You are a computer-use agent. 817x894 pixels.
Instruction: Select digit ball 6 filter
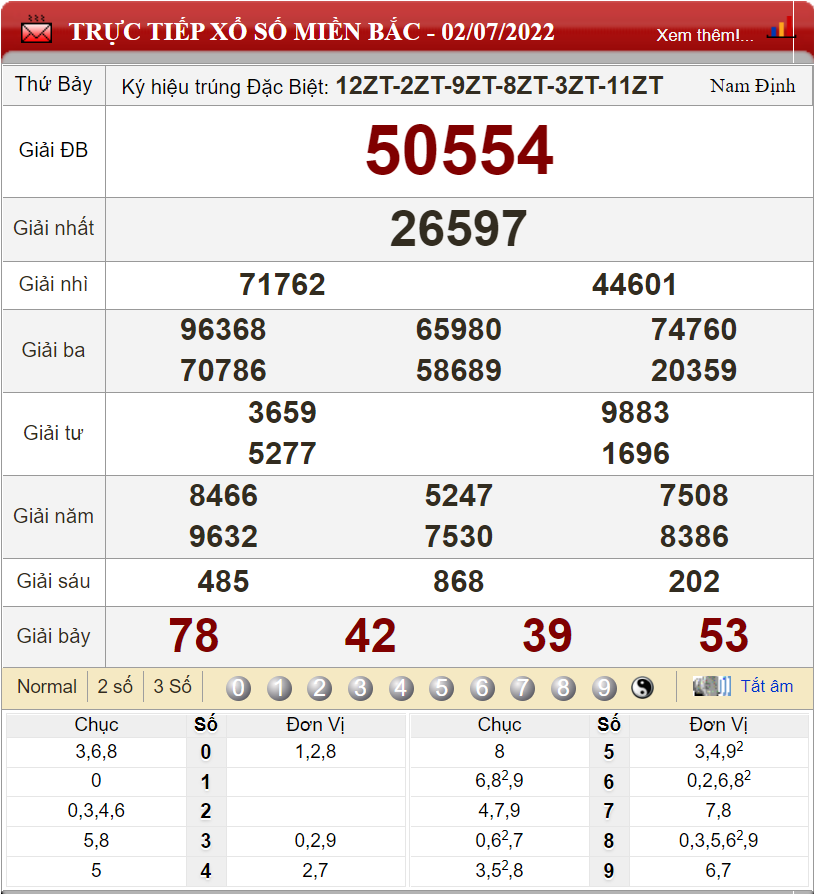pos(482,688)
